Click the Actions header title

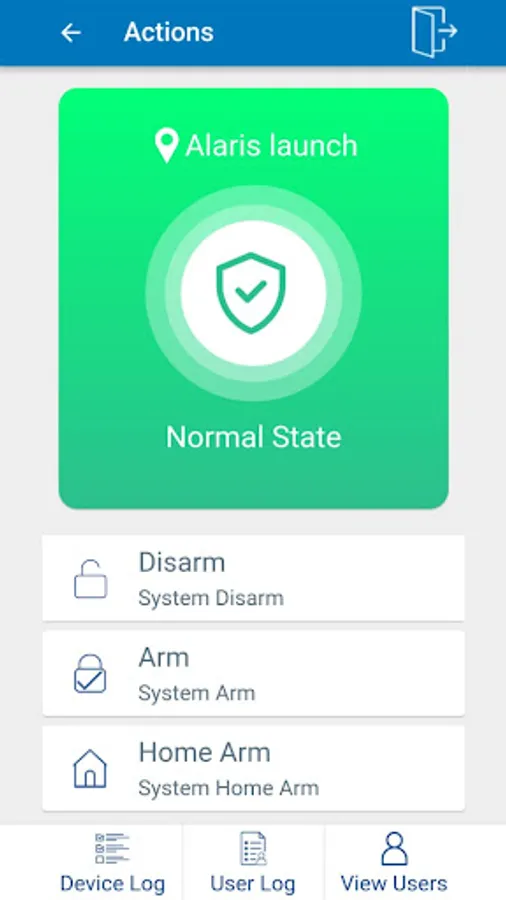click(169, 32)
